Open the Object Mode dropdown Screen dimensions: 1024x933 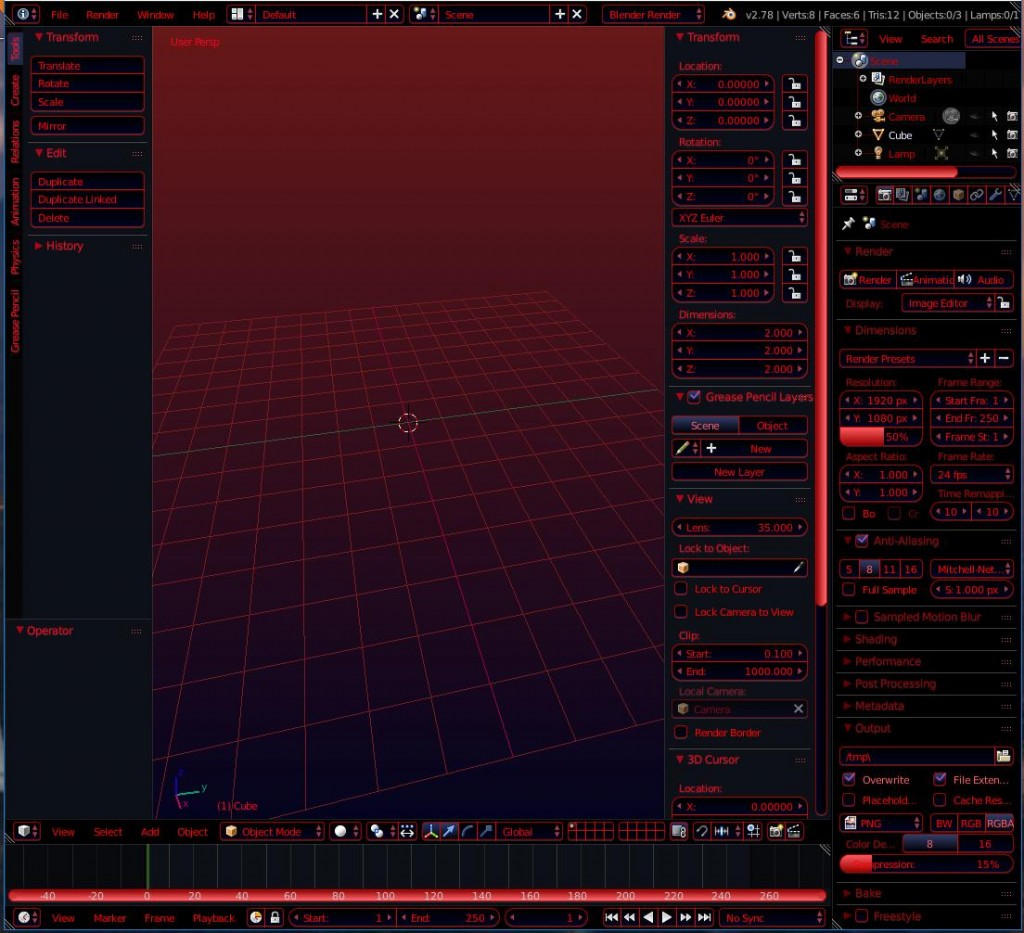pyautogui.click(x=270, y=831)
